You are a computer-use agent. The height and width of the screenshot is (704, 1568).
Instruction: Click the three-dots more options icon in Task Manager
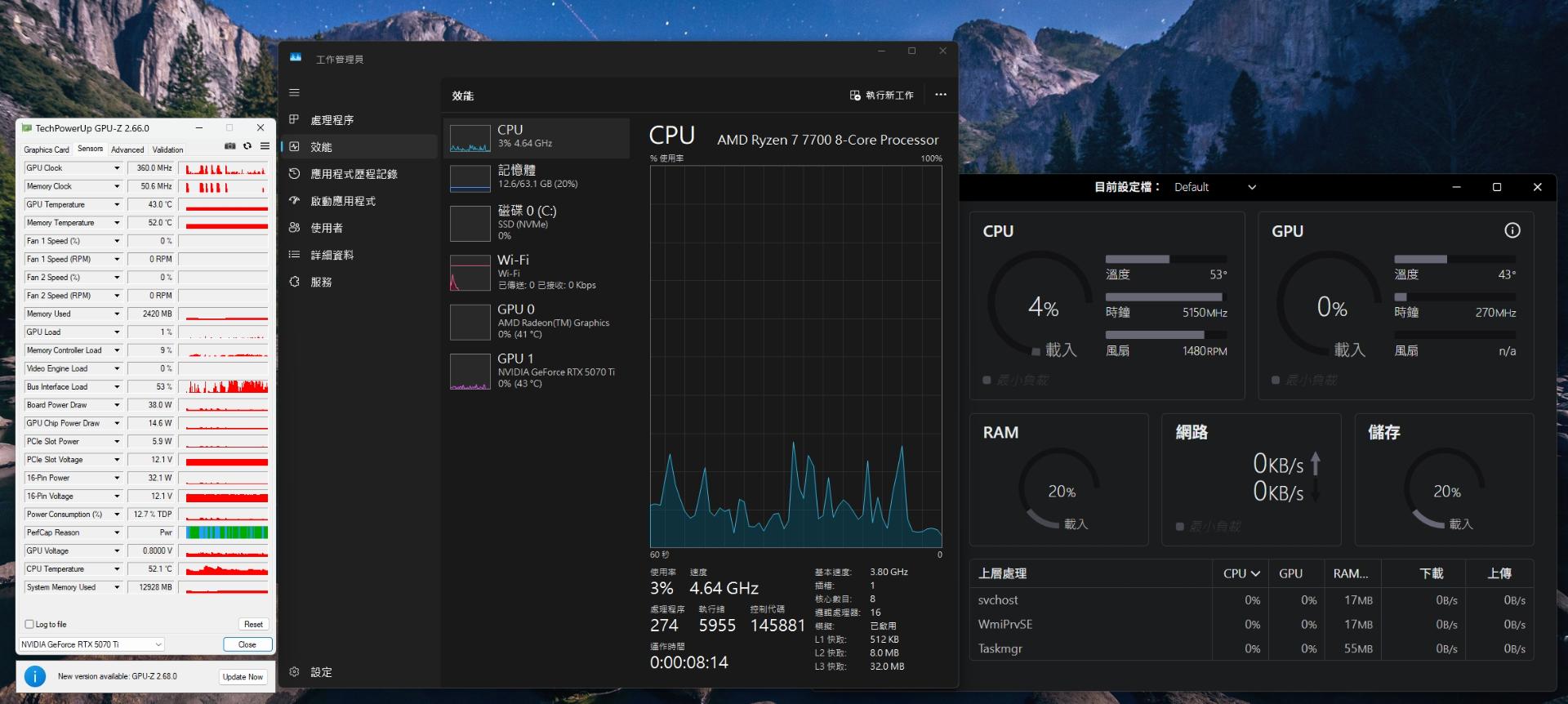[x=941, y=95]
